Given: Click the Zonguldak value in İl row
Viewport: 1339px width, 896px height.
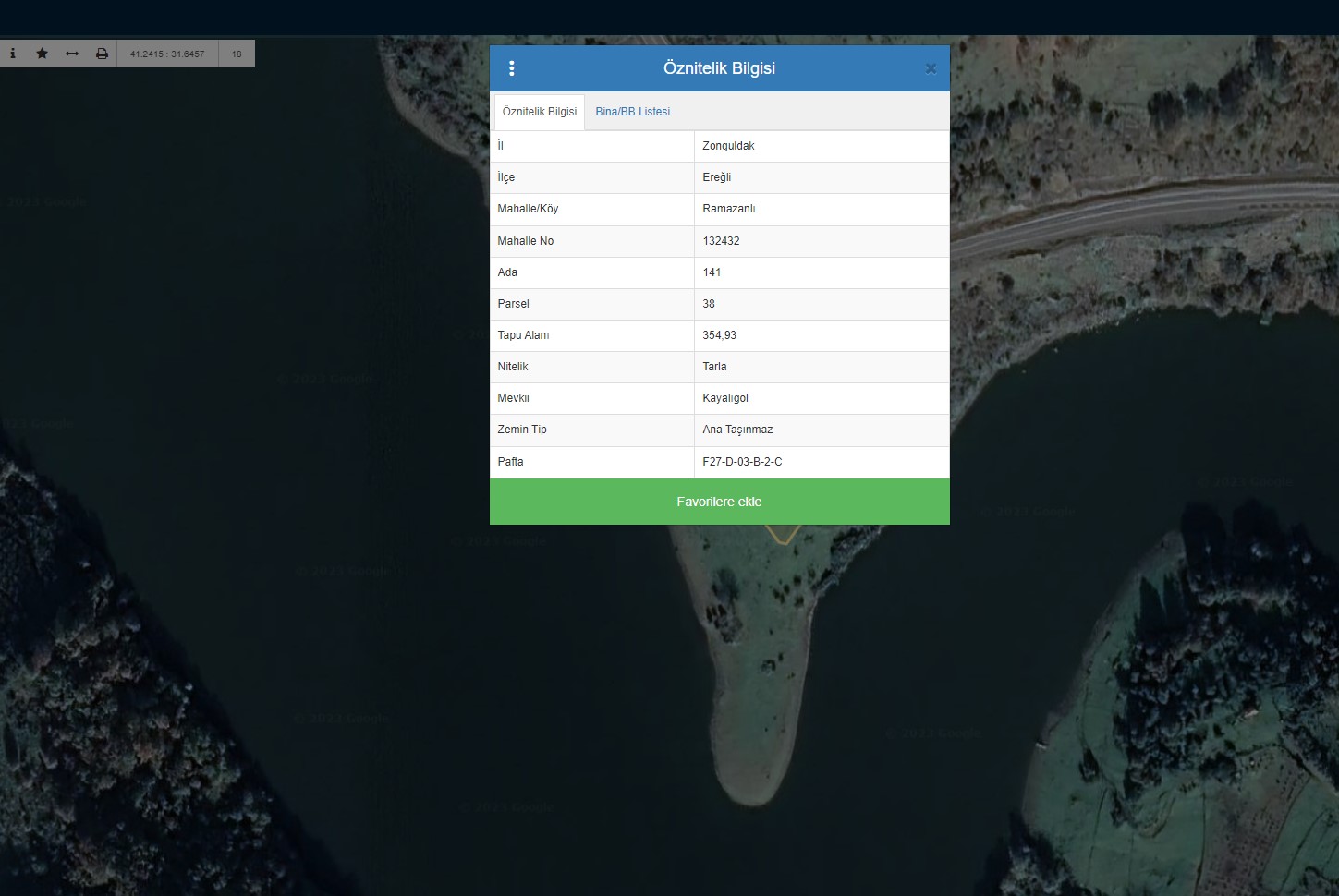Looking at the screenshot, I should (x=728, y=146).
